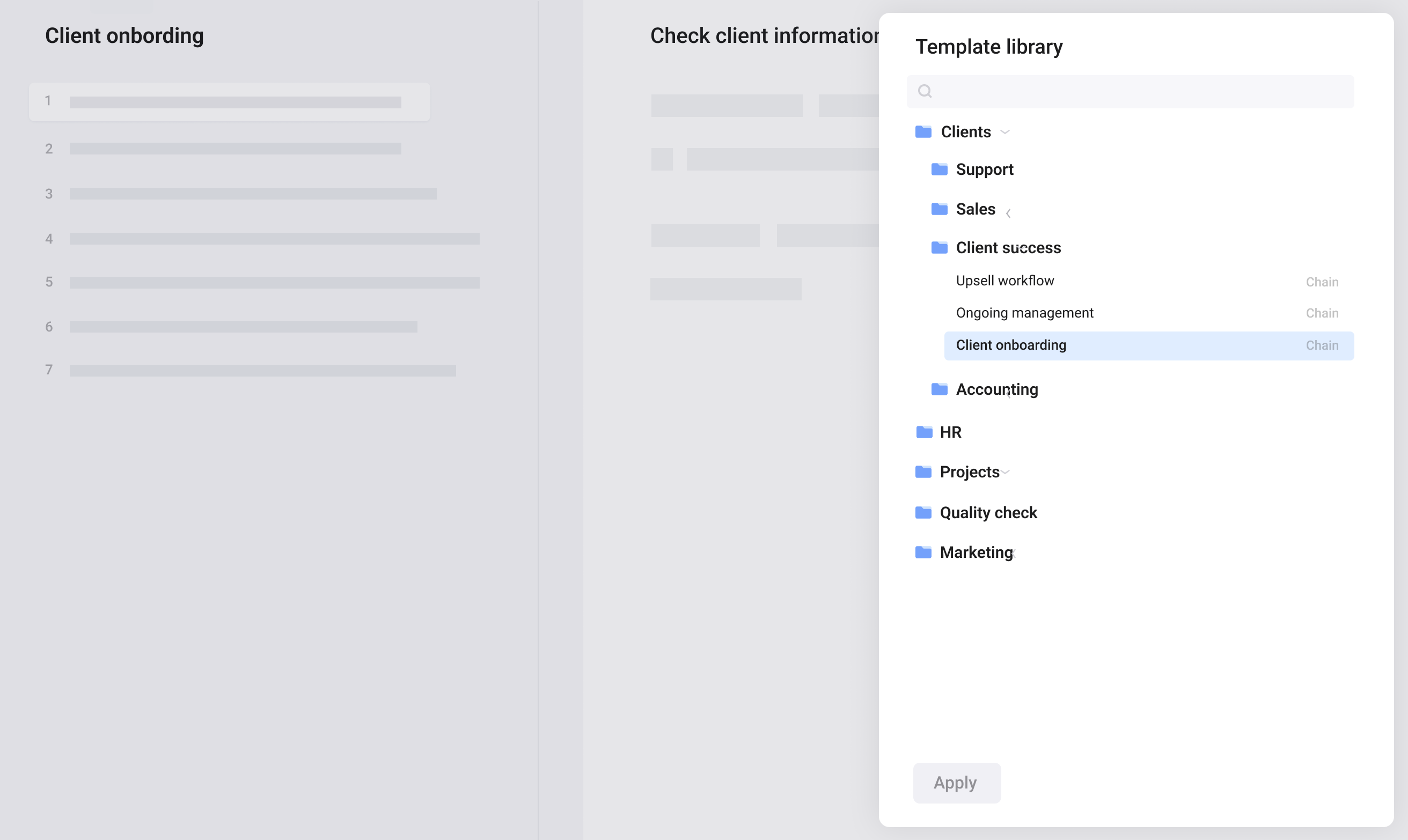Viewport: 1408px width, 840px height.
Task: Select step 7 in Client onbording list
Action: pos(250,370)
